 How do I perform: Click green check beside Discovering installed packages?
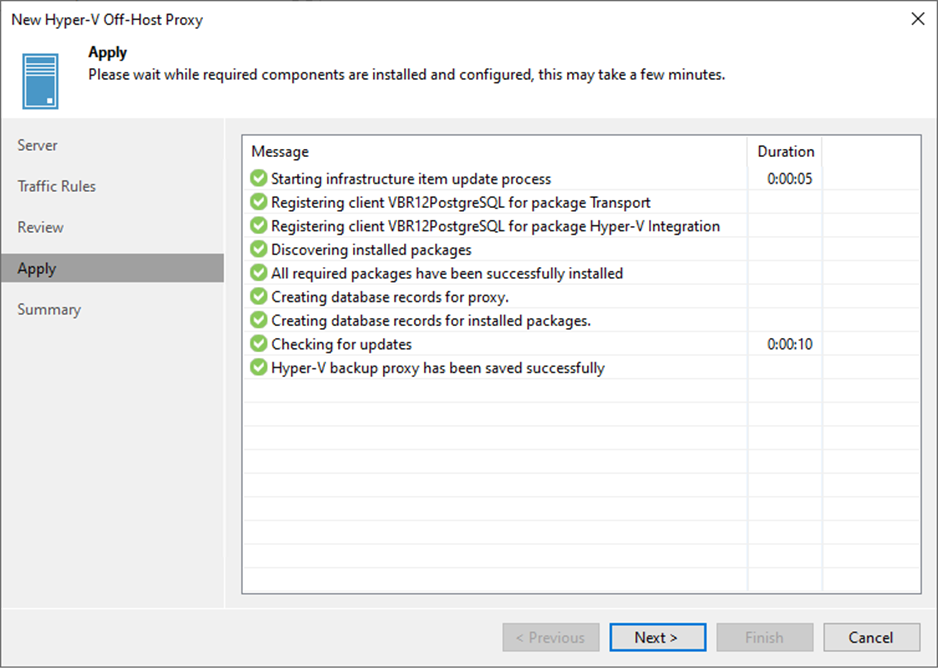tap(258, 249)
